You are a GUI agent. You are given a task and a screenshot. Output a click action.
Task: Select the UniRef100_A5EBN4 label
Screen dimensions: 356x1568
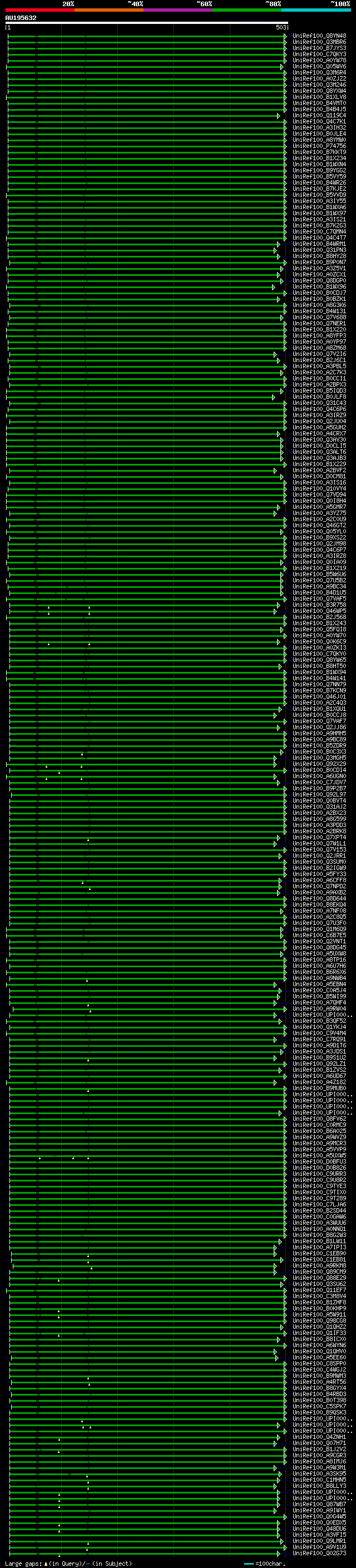point(319,983)
